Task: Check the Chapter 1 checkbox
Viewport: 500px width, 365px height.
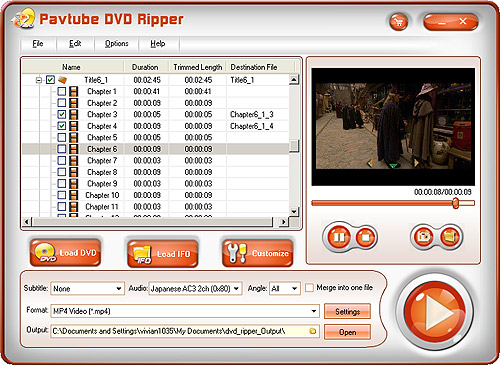Action: pyautogui.click(x=62, y=91)
